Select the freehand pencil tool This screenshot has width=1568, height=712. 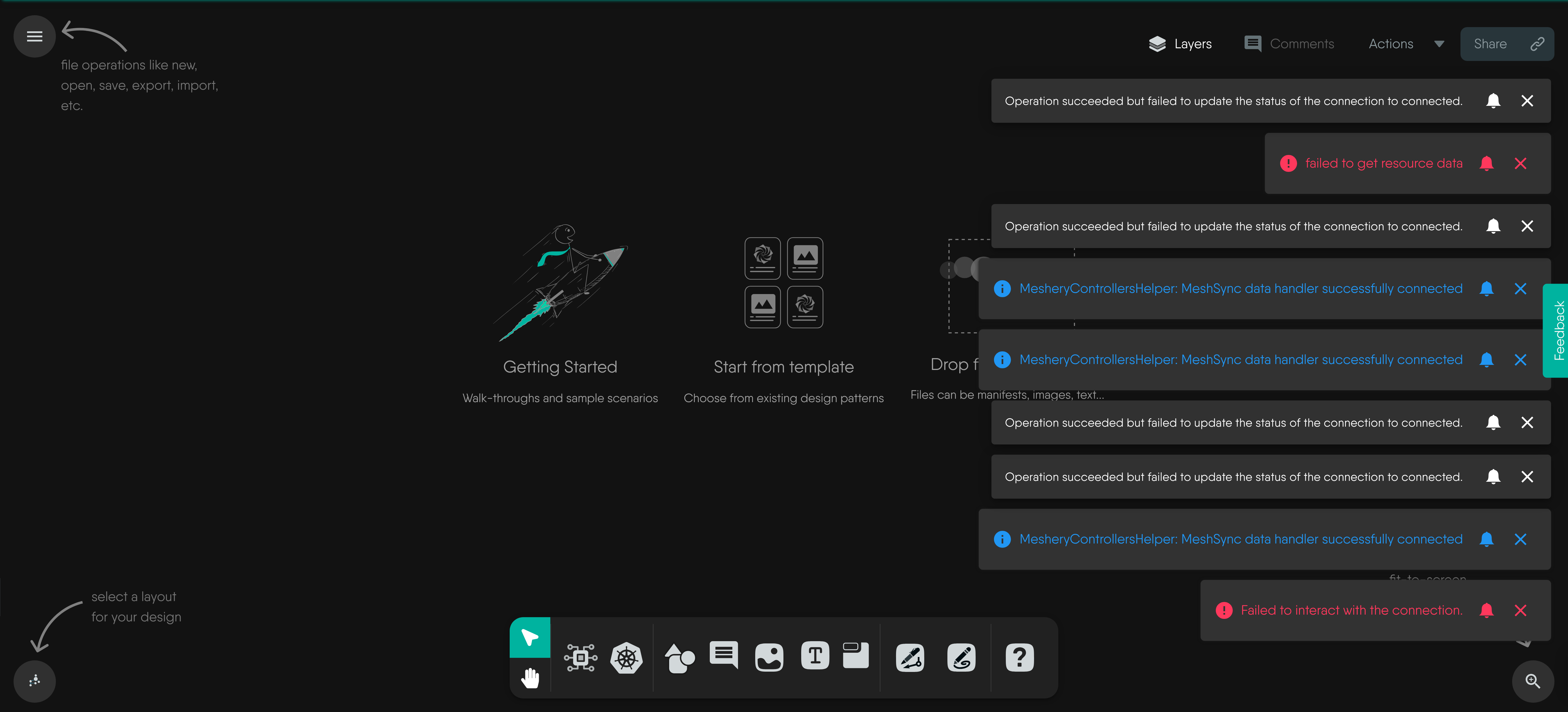click(x=961, y=658)
